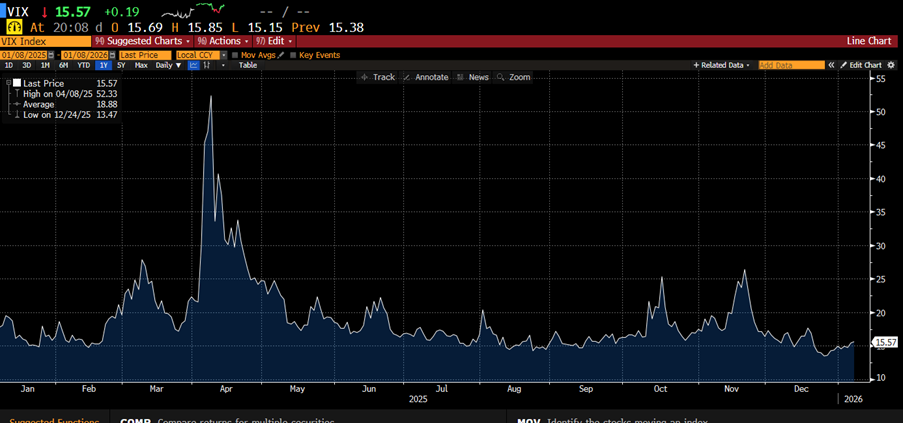Show News on the chart
Viewport: 903px width, 423px height.
pos(473,77)
